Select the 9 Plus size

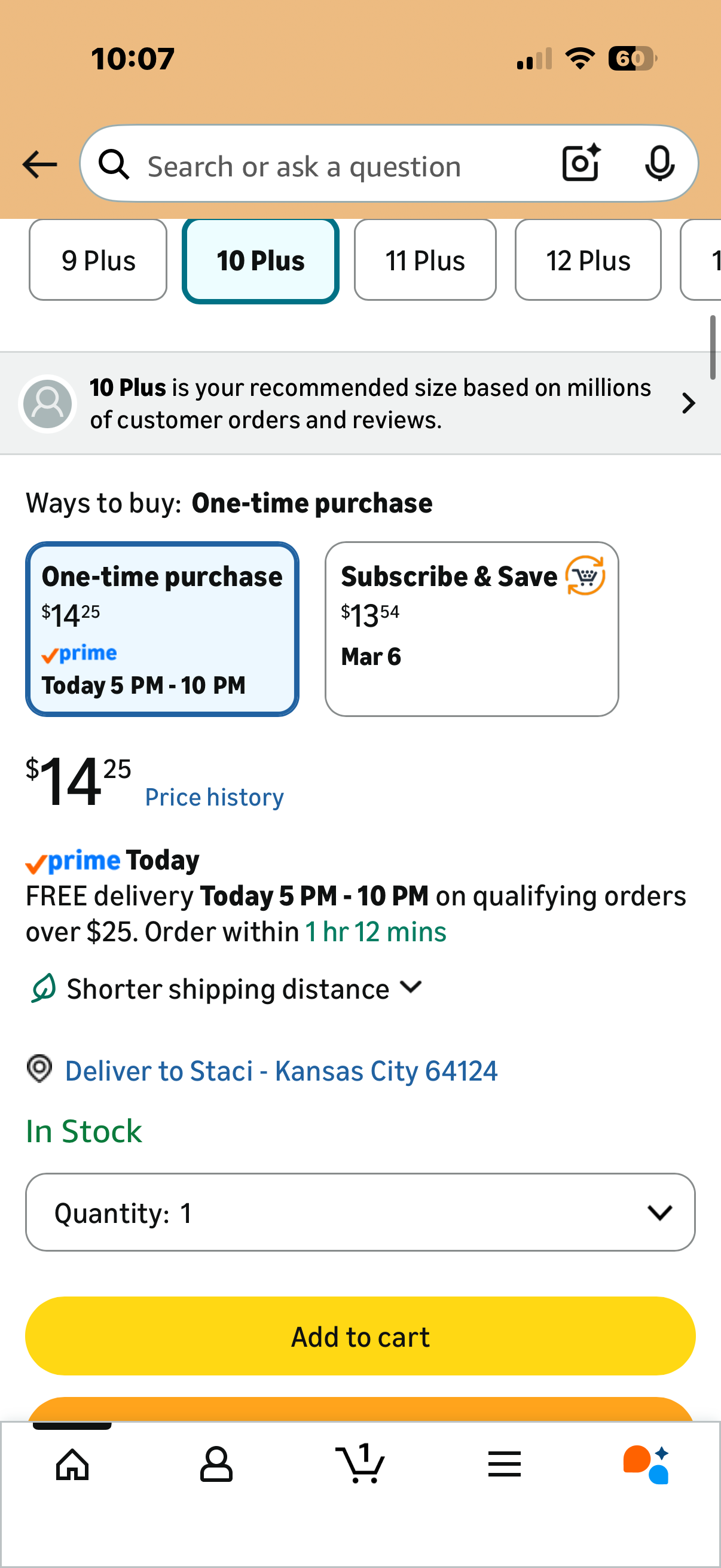[98, 261]
